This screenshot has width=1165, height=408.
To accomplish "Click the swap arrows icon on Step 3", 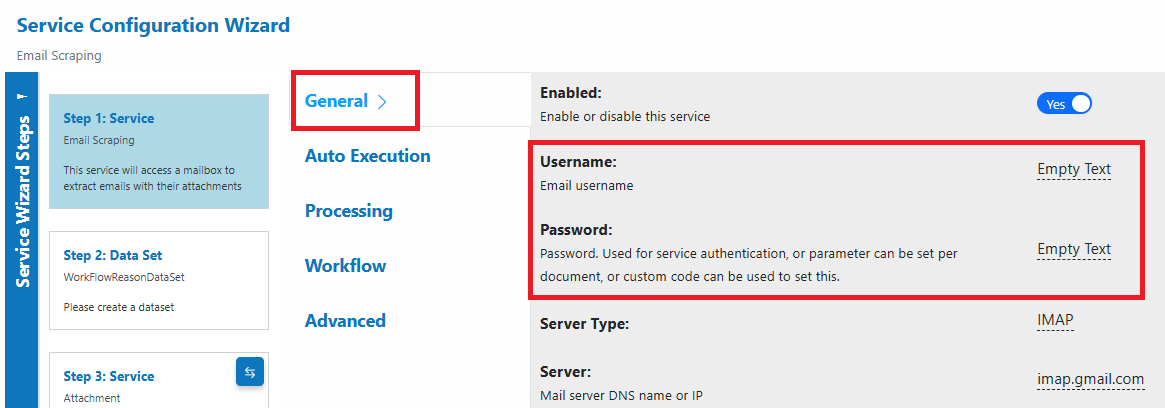I will click(x=250, y=372).
